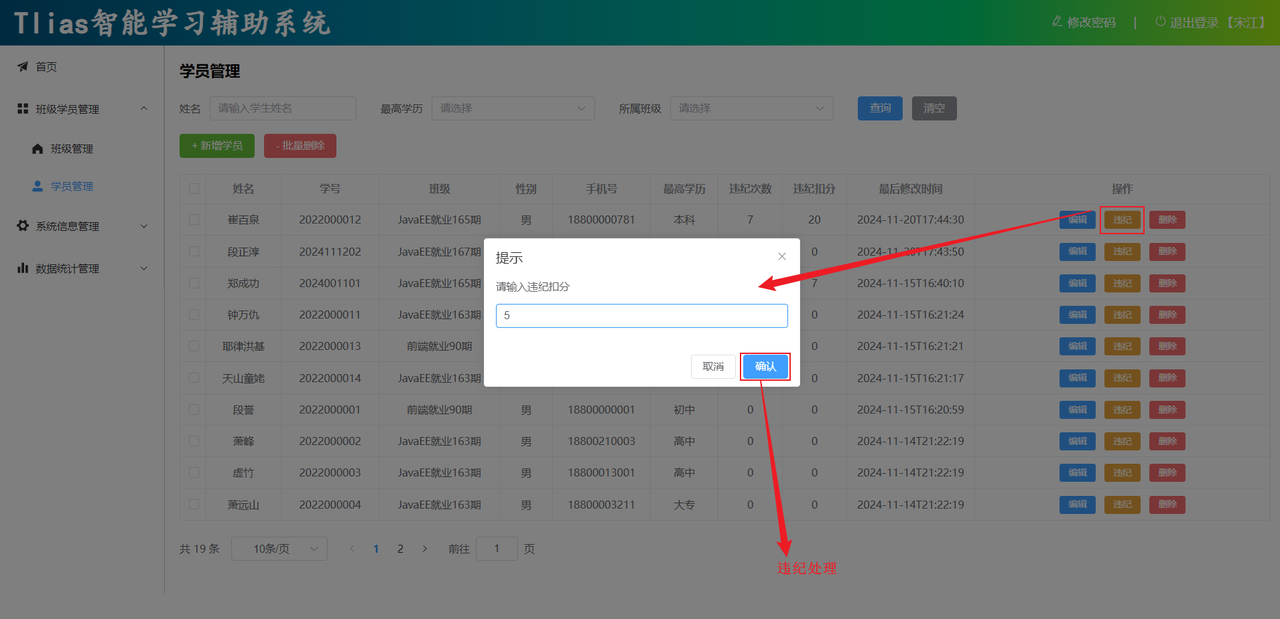Click the 请输入违纪扣分 score input field
The image size is (1280, 619).
point(641,316)
